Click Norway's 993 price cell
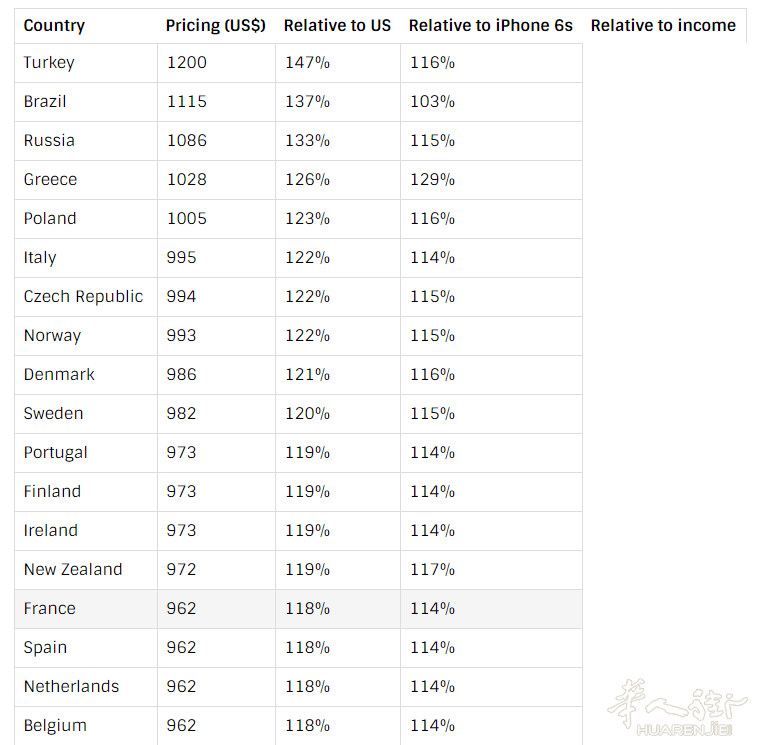 pyautogui.click(x=182, y=335)
